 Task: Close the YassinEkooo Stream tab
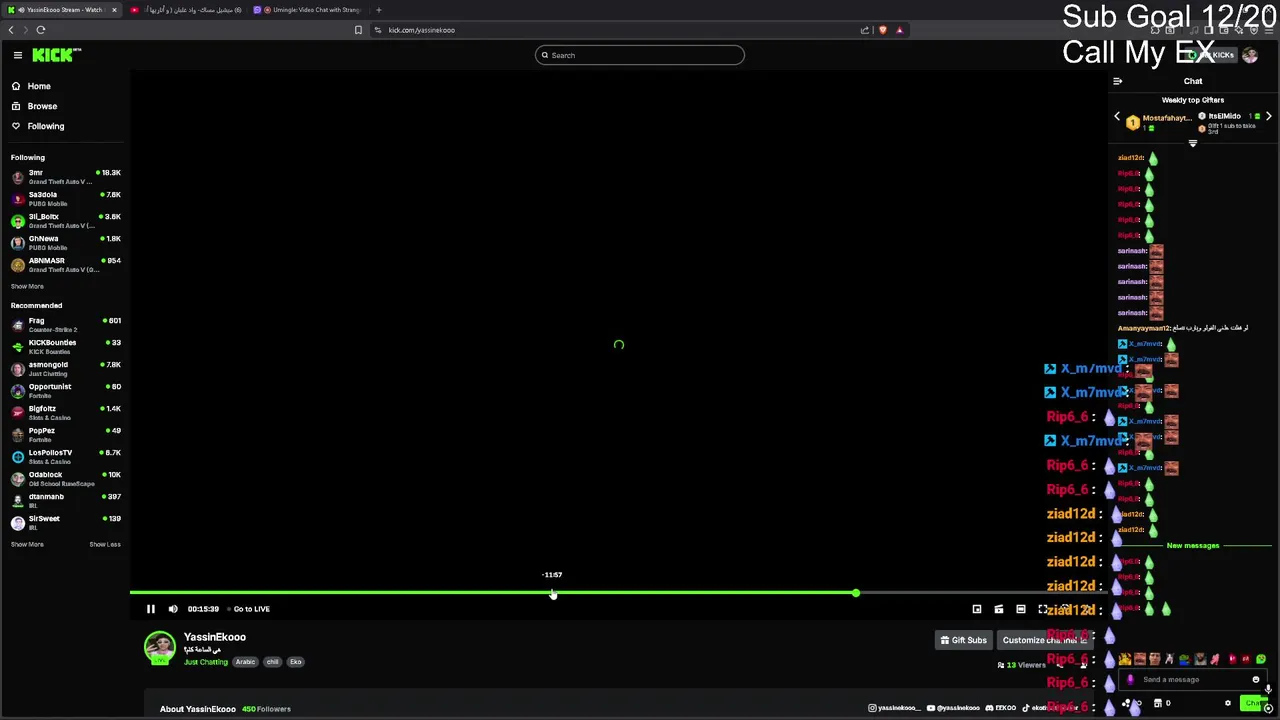[x=114, y=10]
